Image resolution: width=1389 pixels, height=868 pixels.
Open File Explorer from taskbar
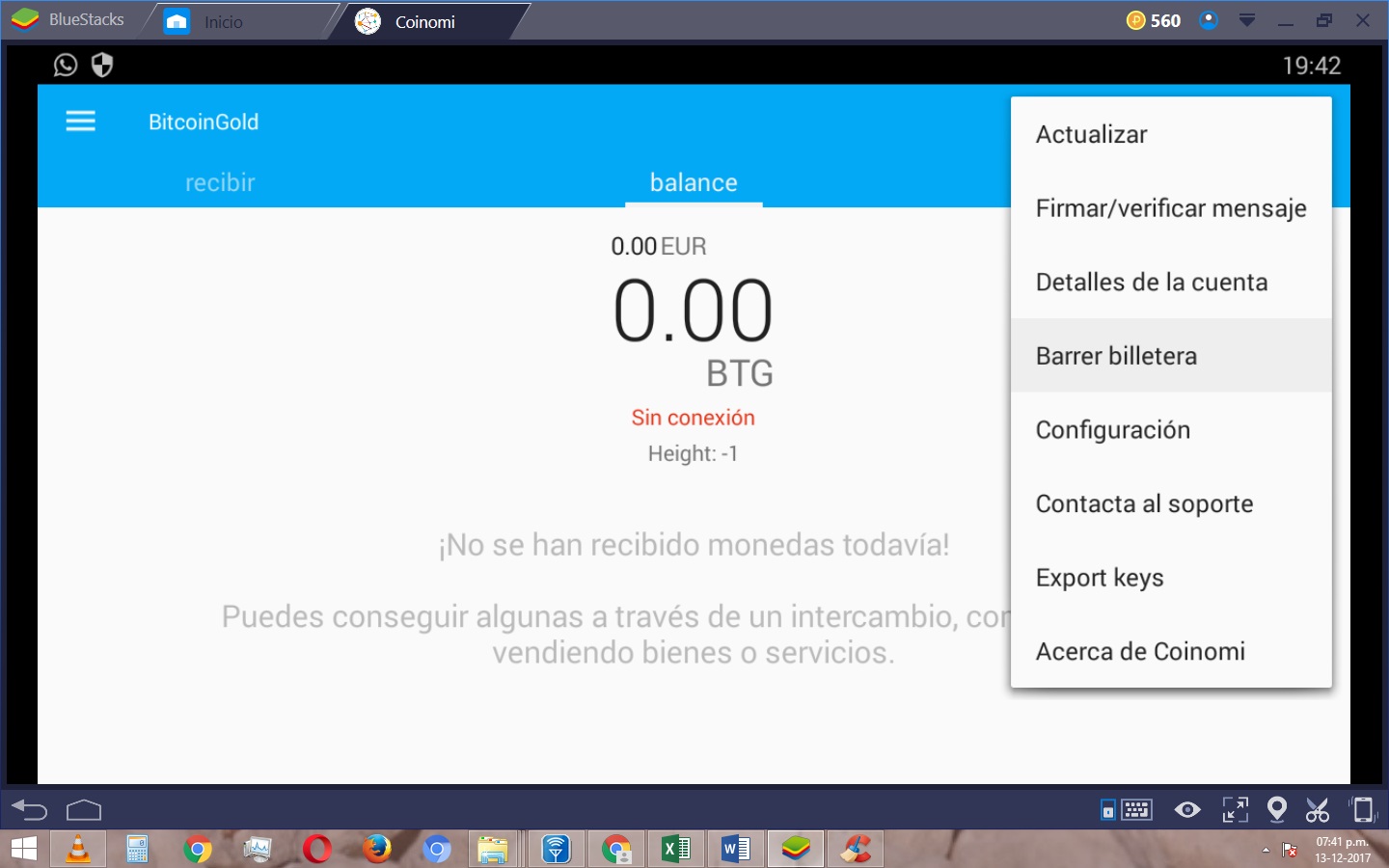[493, 850]
